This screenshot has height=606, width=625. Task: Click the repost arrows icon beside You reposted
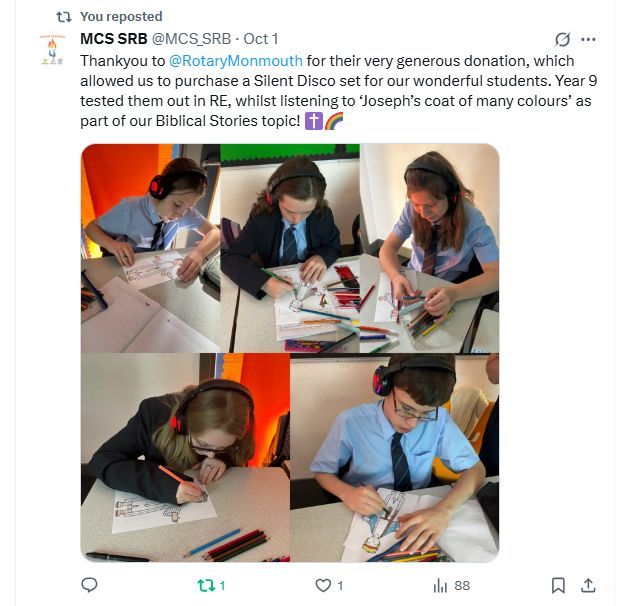(x=64, y=17)
